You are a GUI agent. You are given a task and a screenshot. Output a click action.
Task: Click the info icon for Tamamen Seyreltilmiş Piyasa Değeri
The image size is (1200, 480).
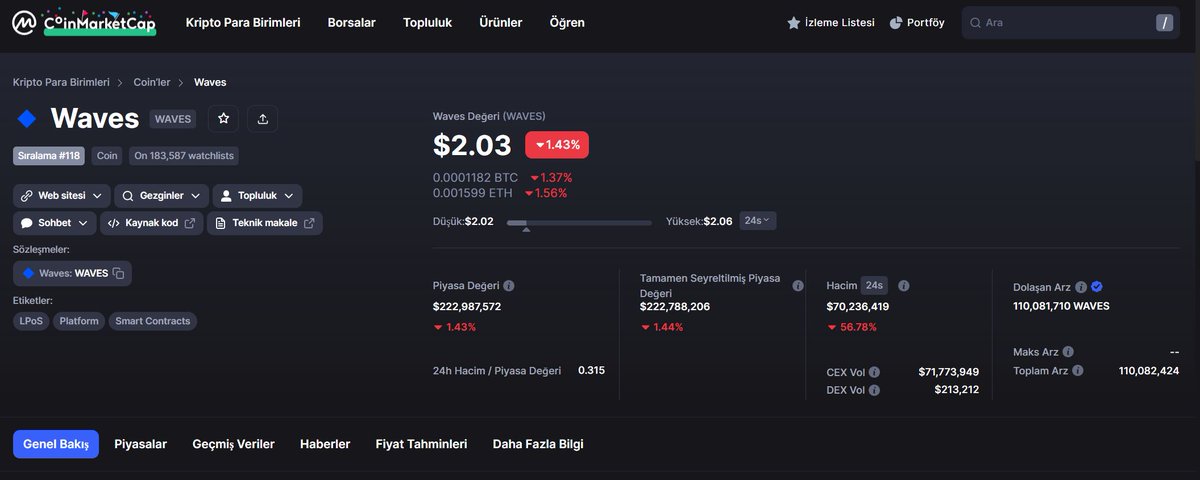[798, 286]
